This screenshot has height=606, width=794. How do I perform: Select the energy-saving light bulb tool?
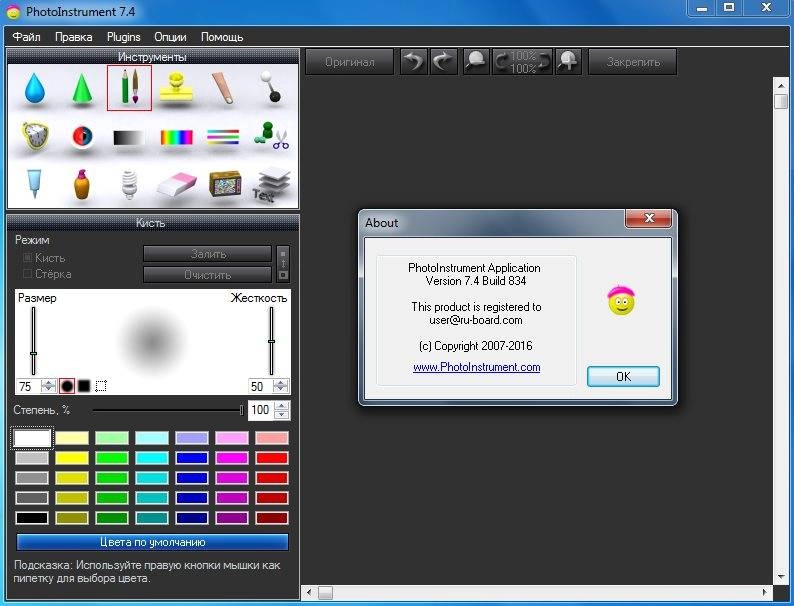[x=130, y=184]
